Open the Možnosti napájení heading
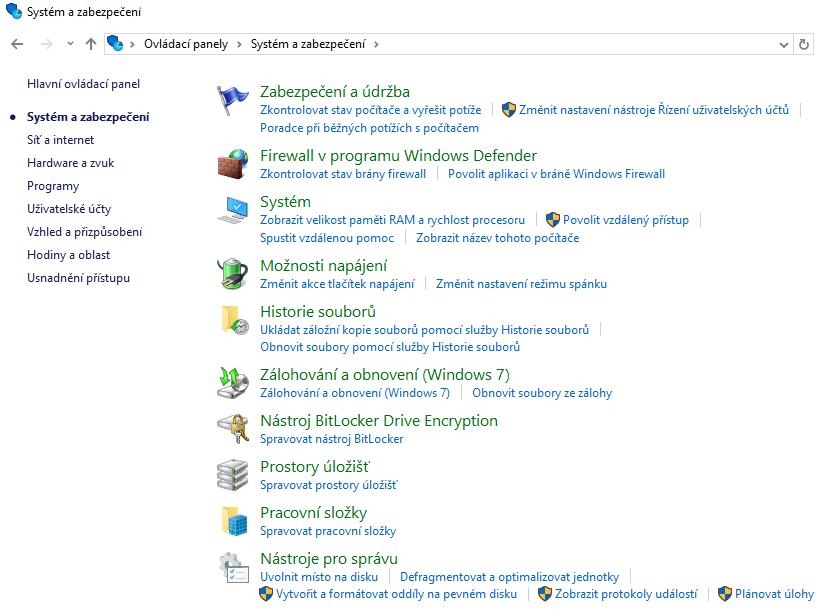The width and height of the screenshot is (817, 614). pyautogui.click(x=324, y=266)
